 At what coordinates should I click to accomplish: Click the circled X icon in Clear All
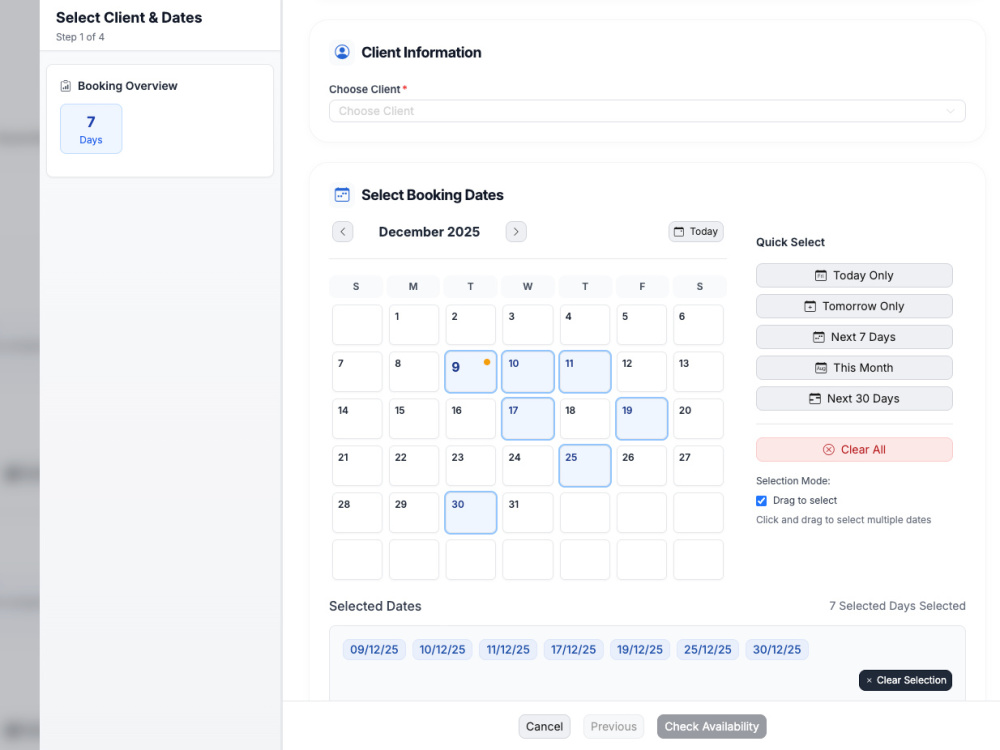tap(828, 450)
